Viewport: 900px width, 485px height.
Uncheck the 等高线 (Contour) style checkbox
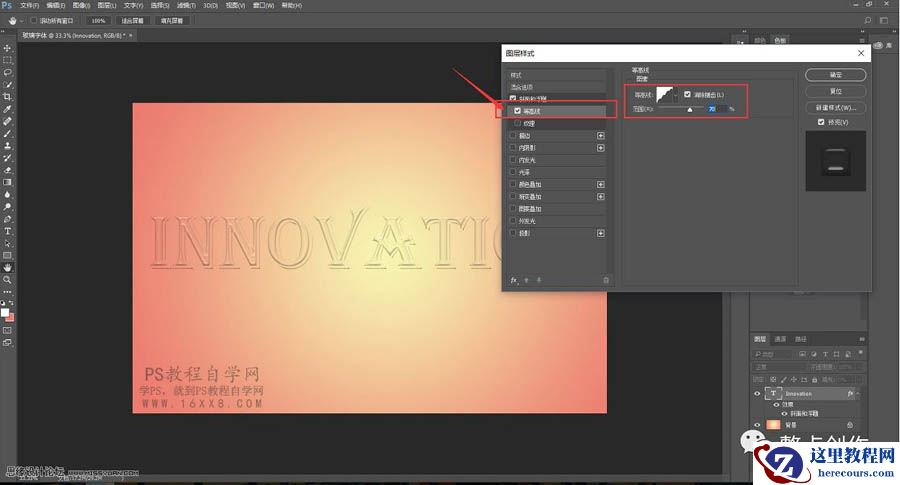[x=518, y=111]
